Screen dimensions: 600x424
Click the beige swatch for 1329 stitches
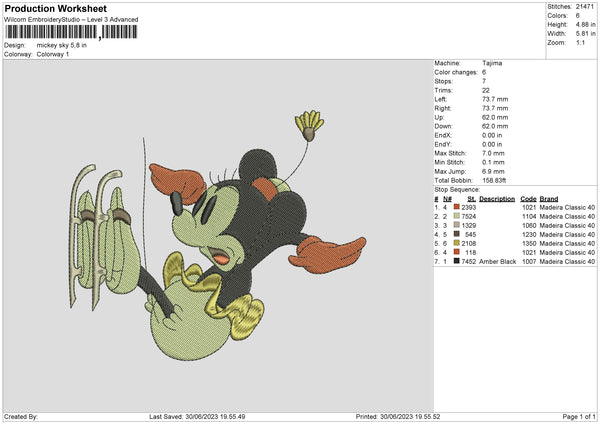click(457, 225)
